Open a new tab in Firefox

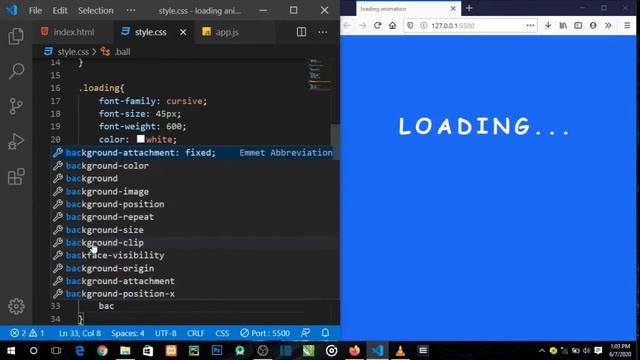click(469, 8)
